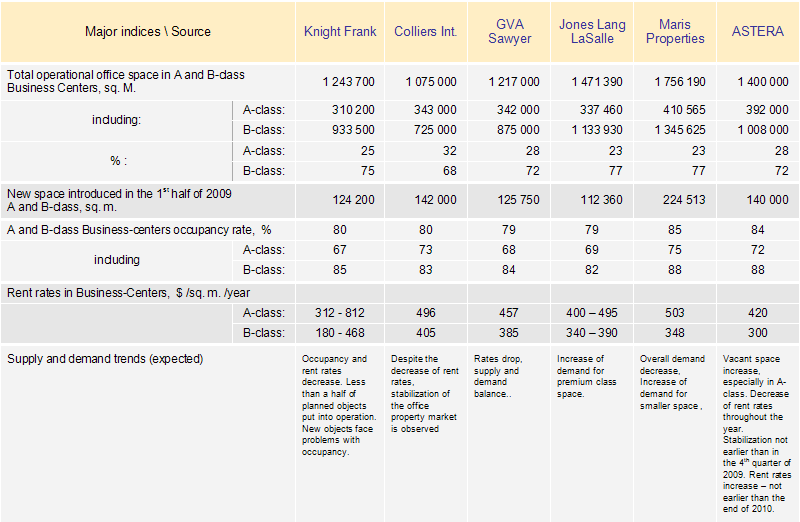The image size is (800, 522).
Task: Select A-class space value 392 000
Action: pyautogui.click(x=767, y=110)
